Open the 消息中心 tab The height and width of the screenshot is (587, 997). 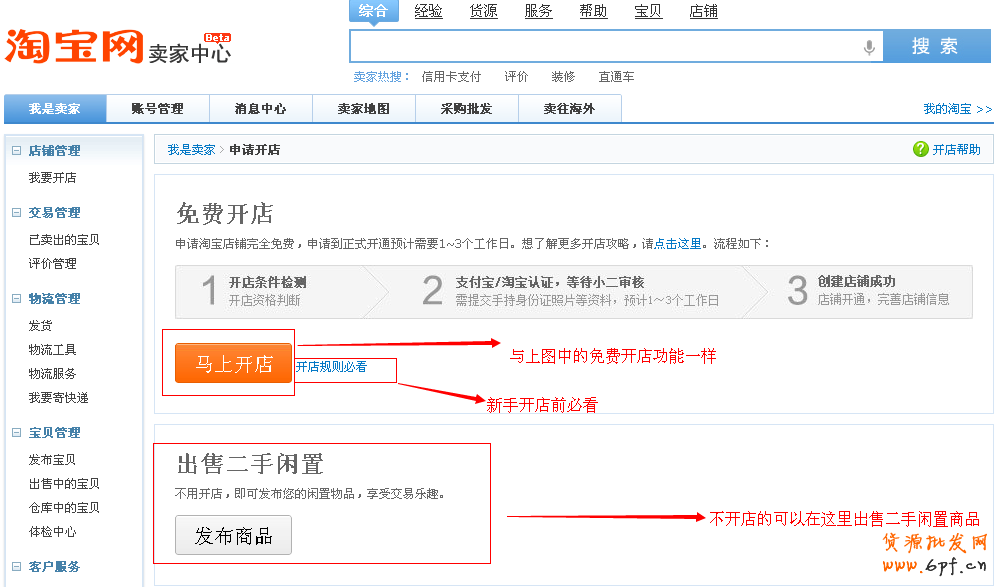pos(260,109)
